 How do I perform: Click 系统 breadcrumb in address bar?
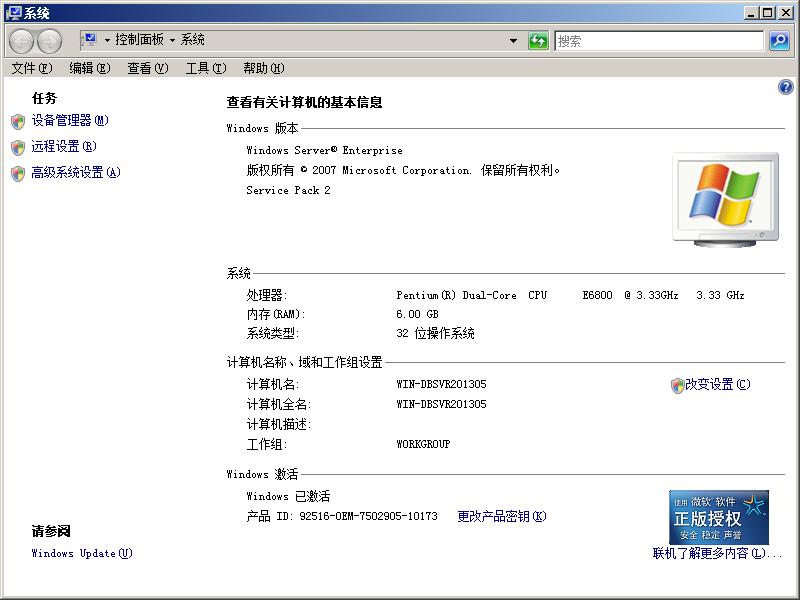point(192,40)
